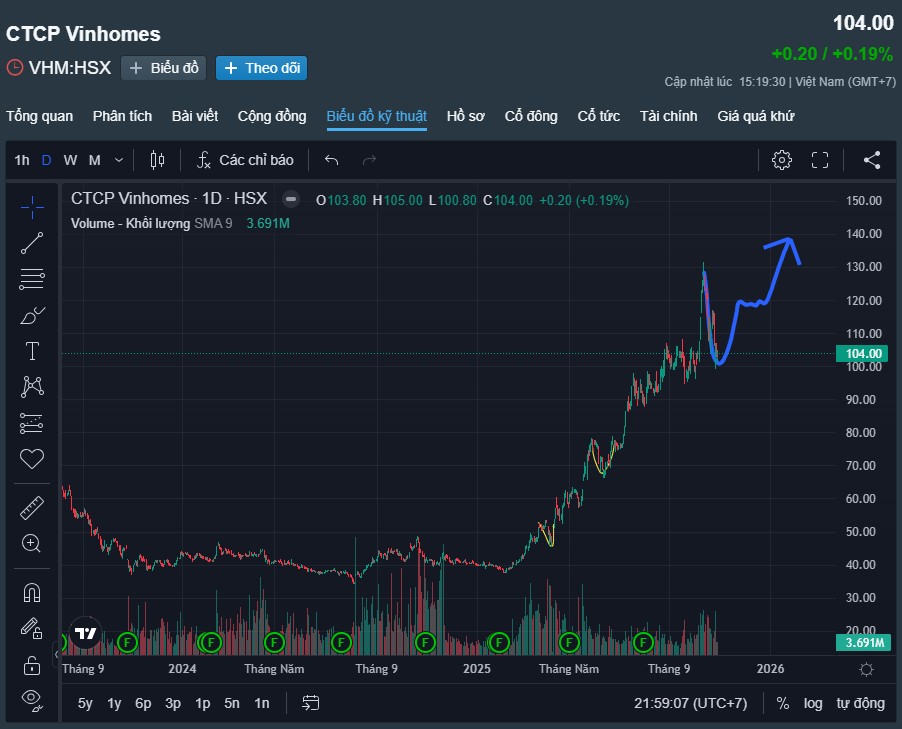902x729 pixels.
Task: Set chart range to 3p
Action: pos(173,703)
